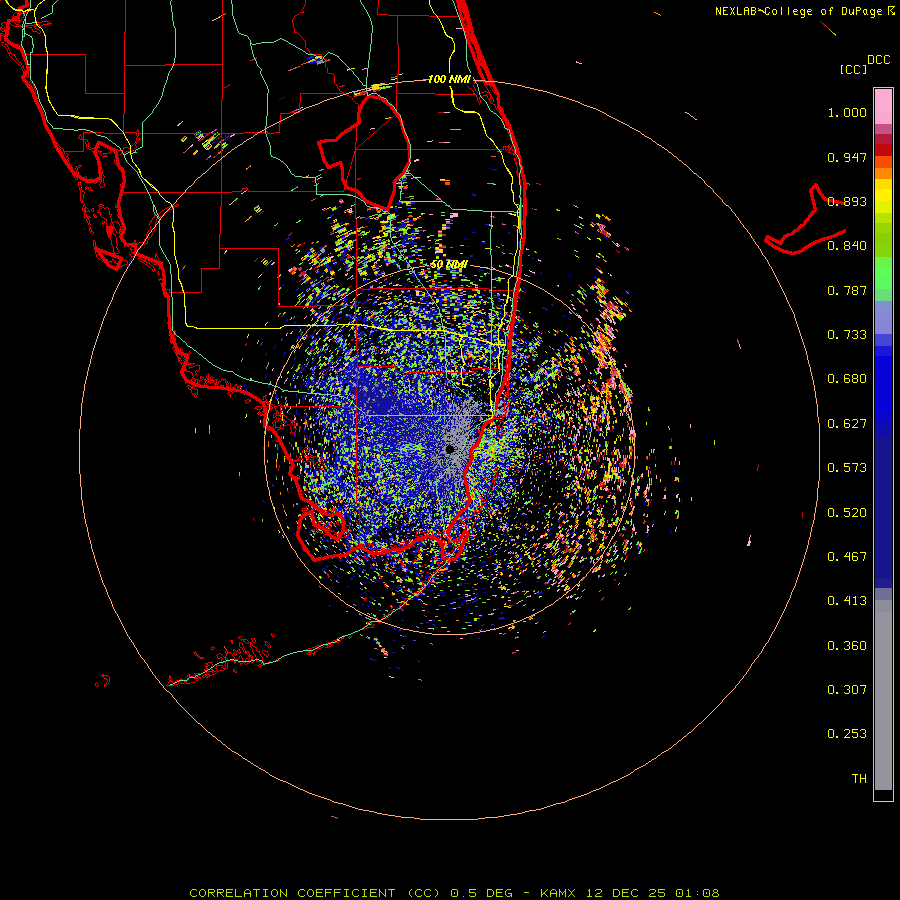Image resolution: width=900 pixels, height=900 pixels.
Task: Click the NEXLAB-College of DuPage credit text
Action: pyautogui.click(x=798, y=11)
